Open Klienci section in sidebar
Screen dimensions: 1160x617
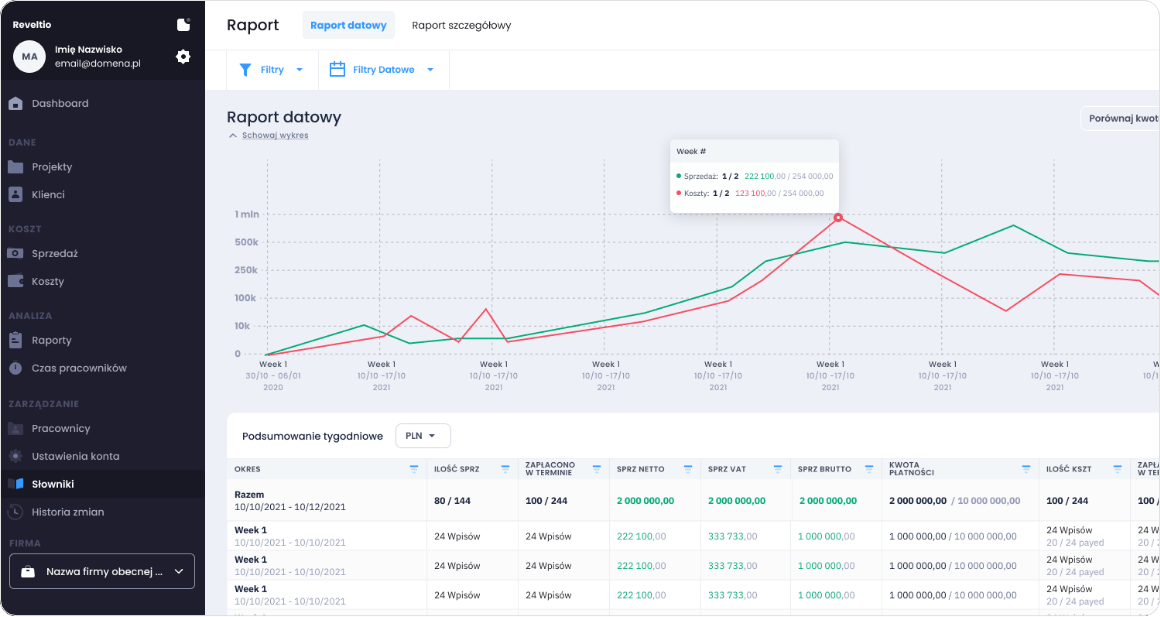48,195
